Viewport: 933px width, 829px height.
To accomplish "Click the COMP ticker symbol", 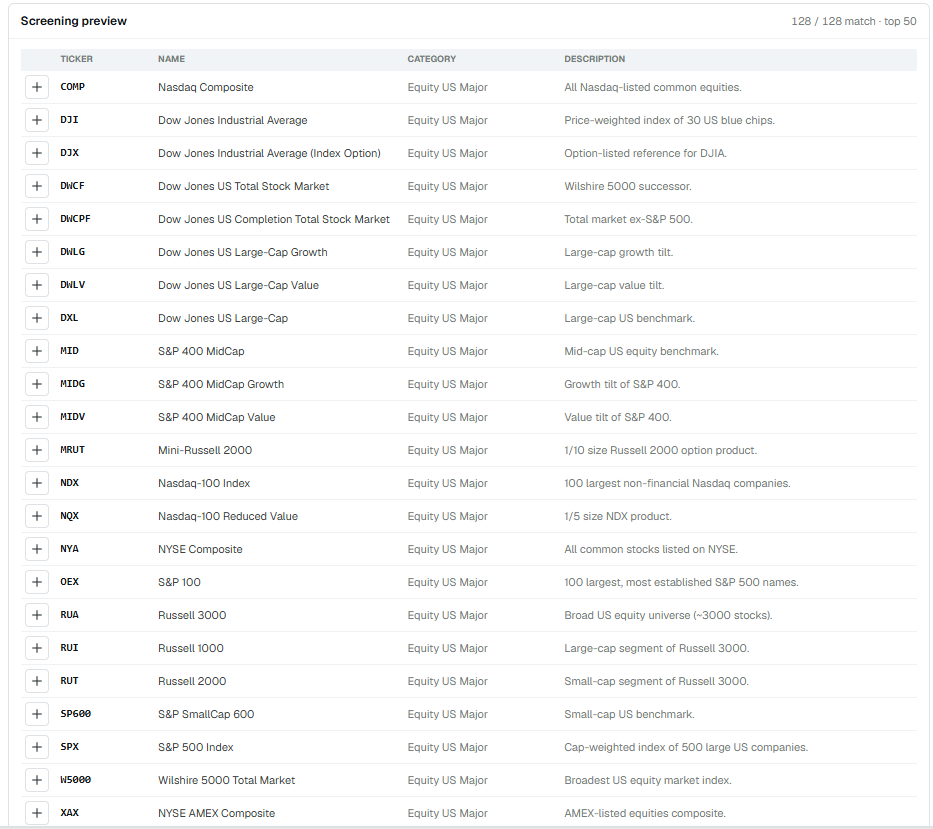I will pos(73,87).
